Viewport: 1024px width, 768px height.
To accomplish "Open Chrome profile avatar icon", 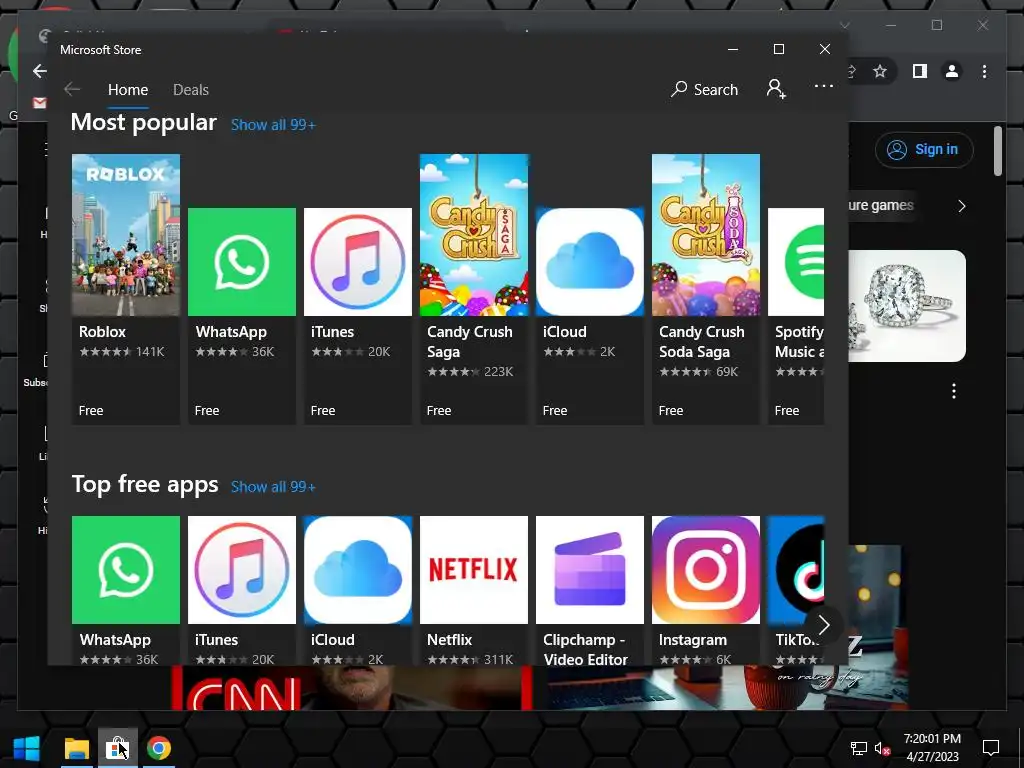I will click(952, 71).
